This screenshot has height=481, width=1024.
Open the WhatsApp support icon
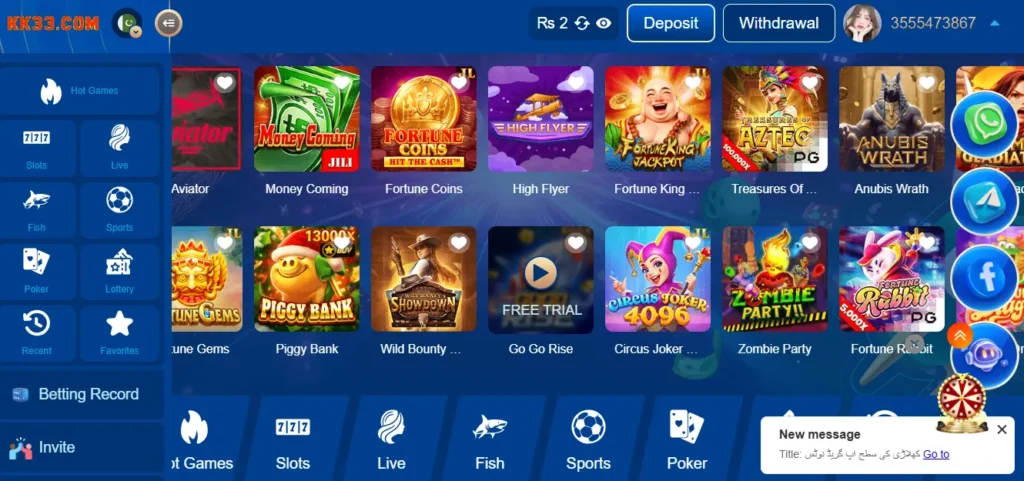coord(984,125)
